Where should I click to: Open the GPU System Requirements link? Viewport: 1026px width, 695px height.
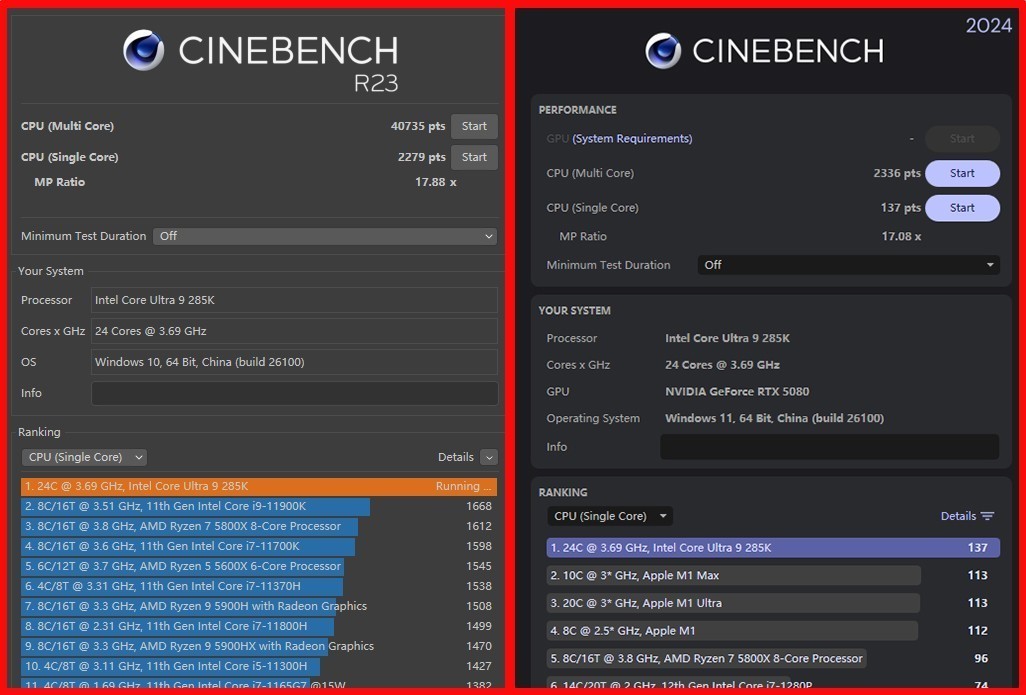(x=632, y=139)
